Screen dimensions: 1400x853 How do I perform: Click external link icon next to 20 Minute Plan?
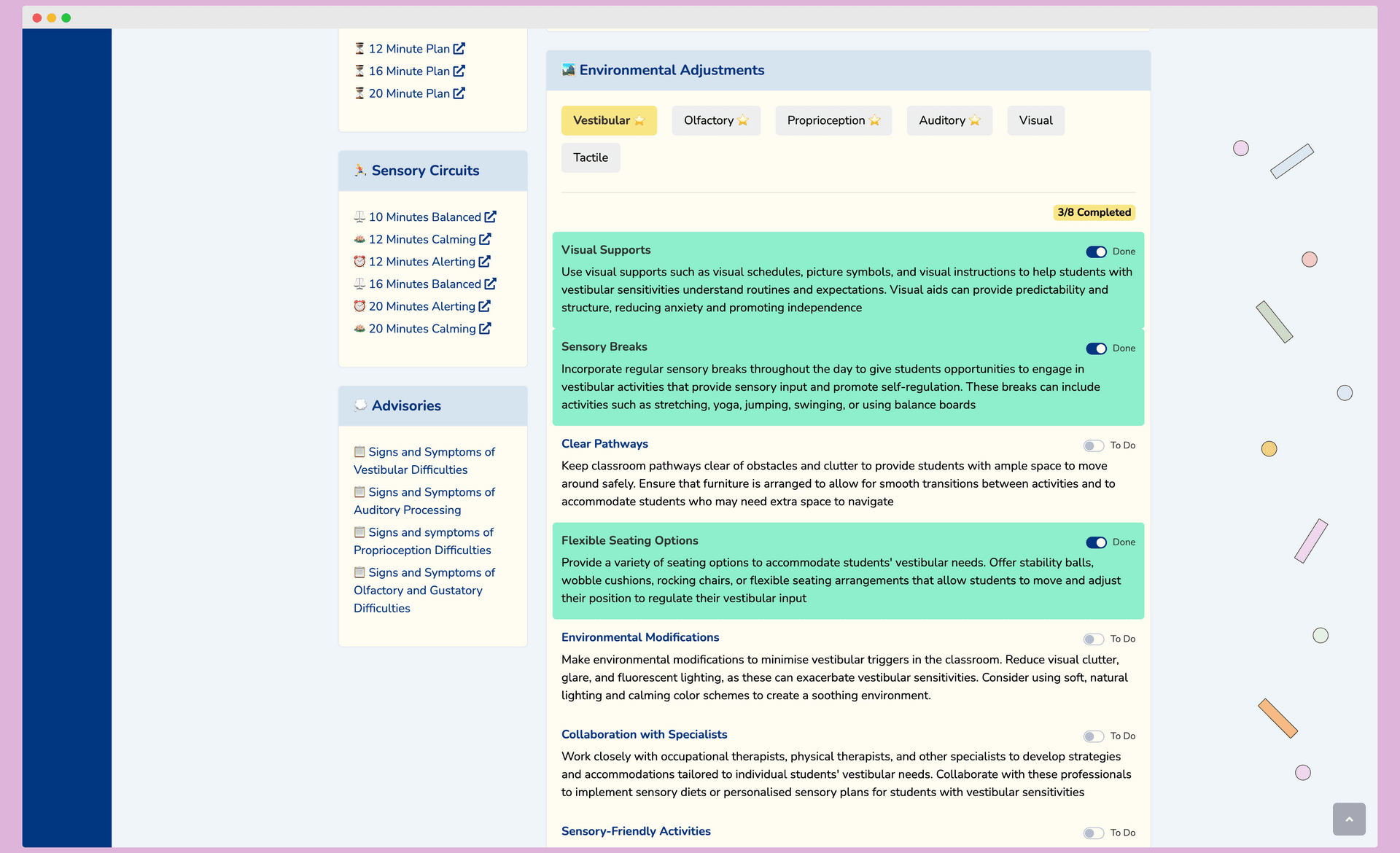pyautogui.click(x=459, y=93)
